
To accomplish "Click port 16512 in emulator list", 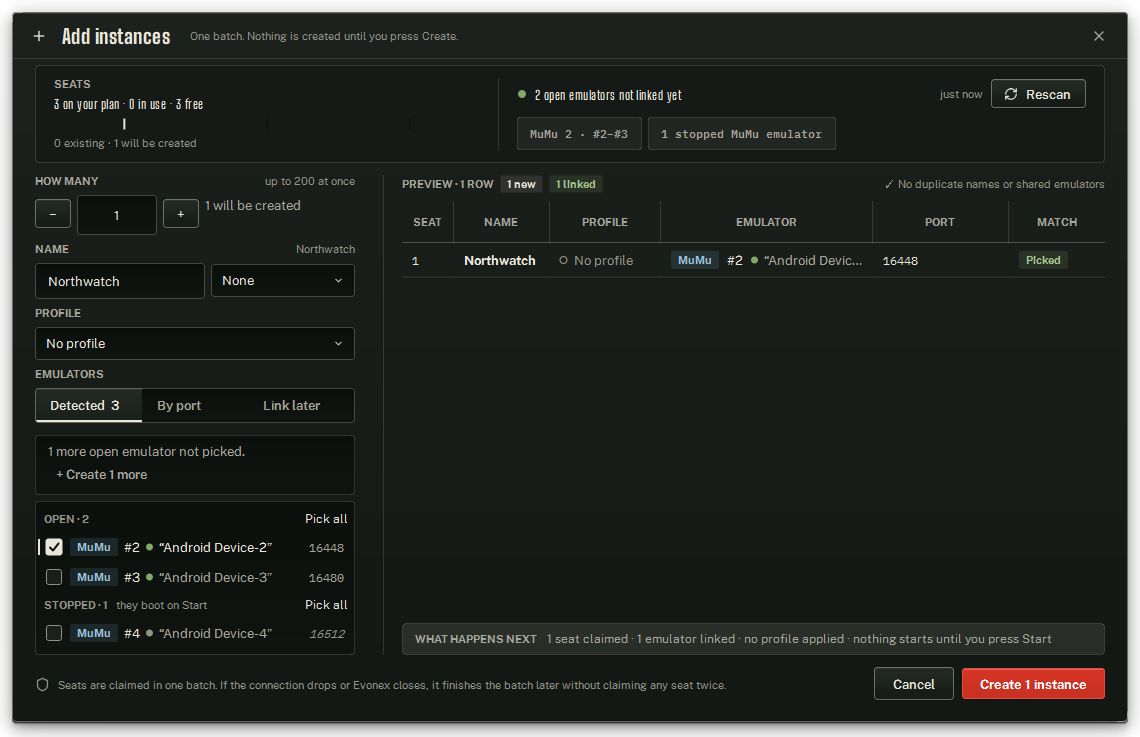I will (327, 634).
